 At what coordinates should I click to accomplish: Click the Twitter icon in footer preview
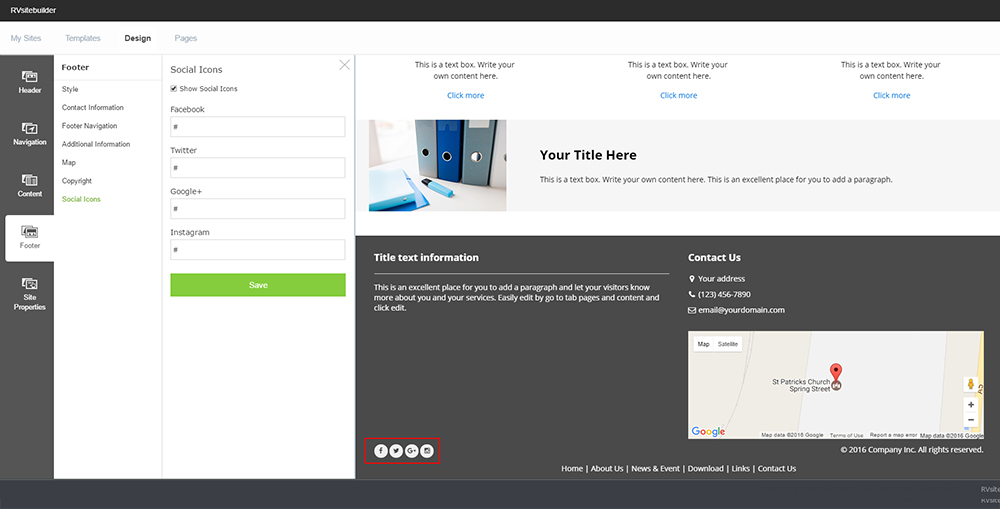click(396, 451)
